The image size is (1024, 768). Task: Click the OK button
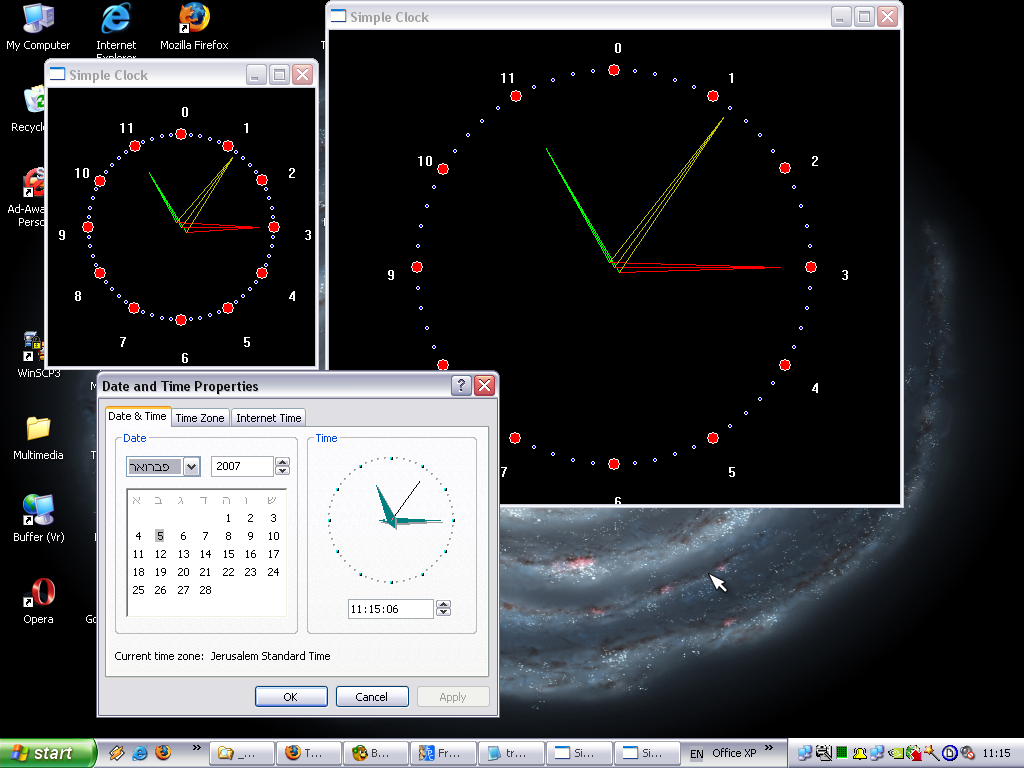point(291,697)
